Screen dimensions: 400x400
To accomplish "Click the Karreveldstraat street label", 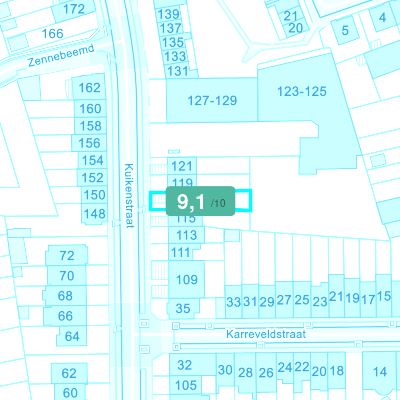I will [266, 334].
